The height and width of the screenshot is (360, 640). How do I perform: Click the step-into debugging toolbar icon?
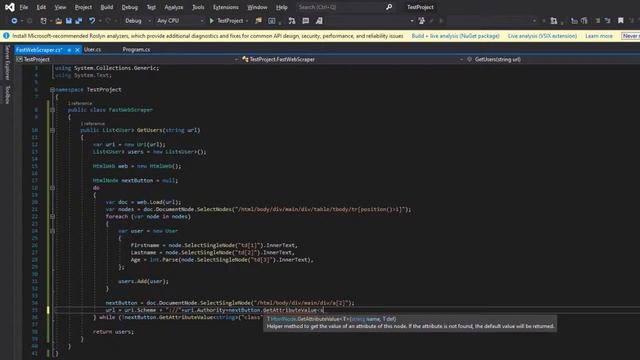coord(292,20)
